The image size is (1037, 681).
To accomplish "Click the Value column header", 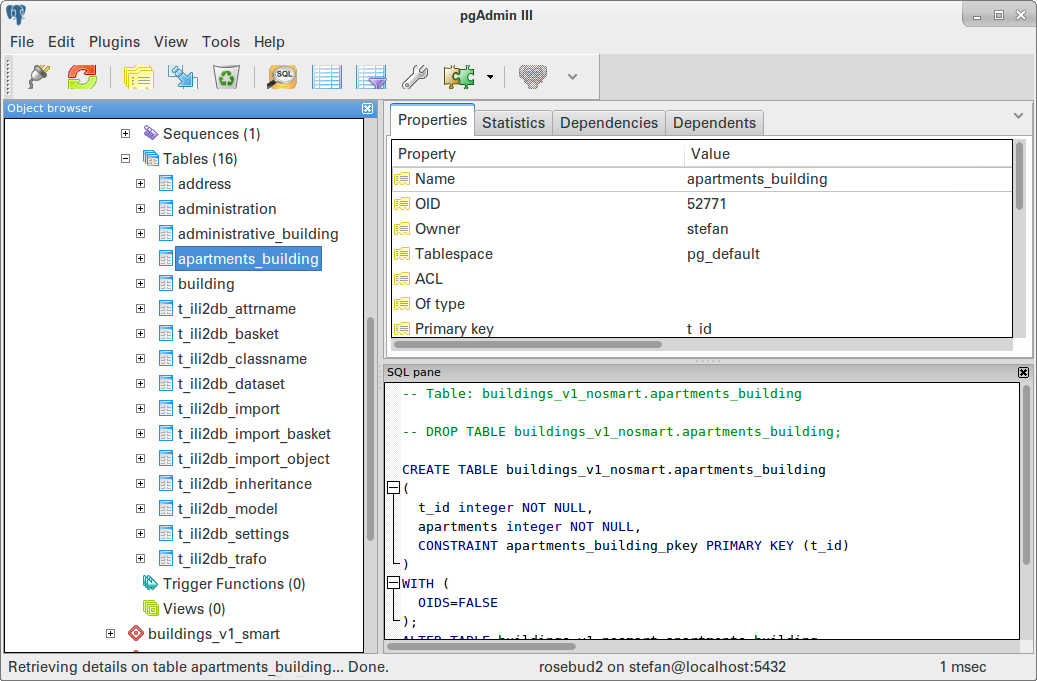I will click(849, 154).
